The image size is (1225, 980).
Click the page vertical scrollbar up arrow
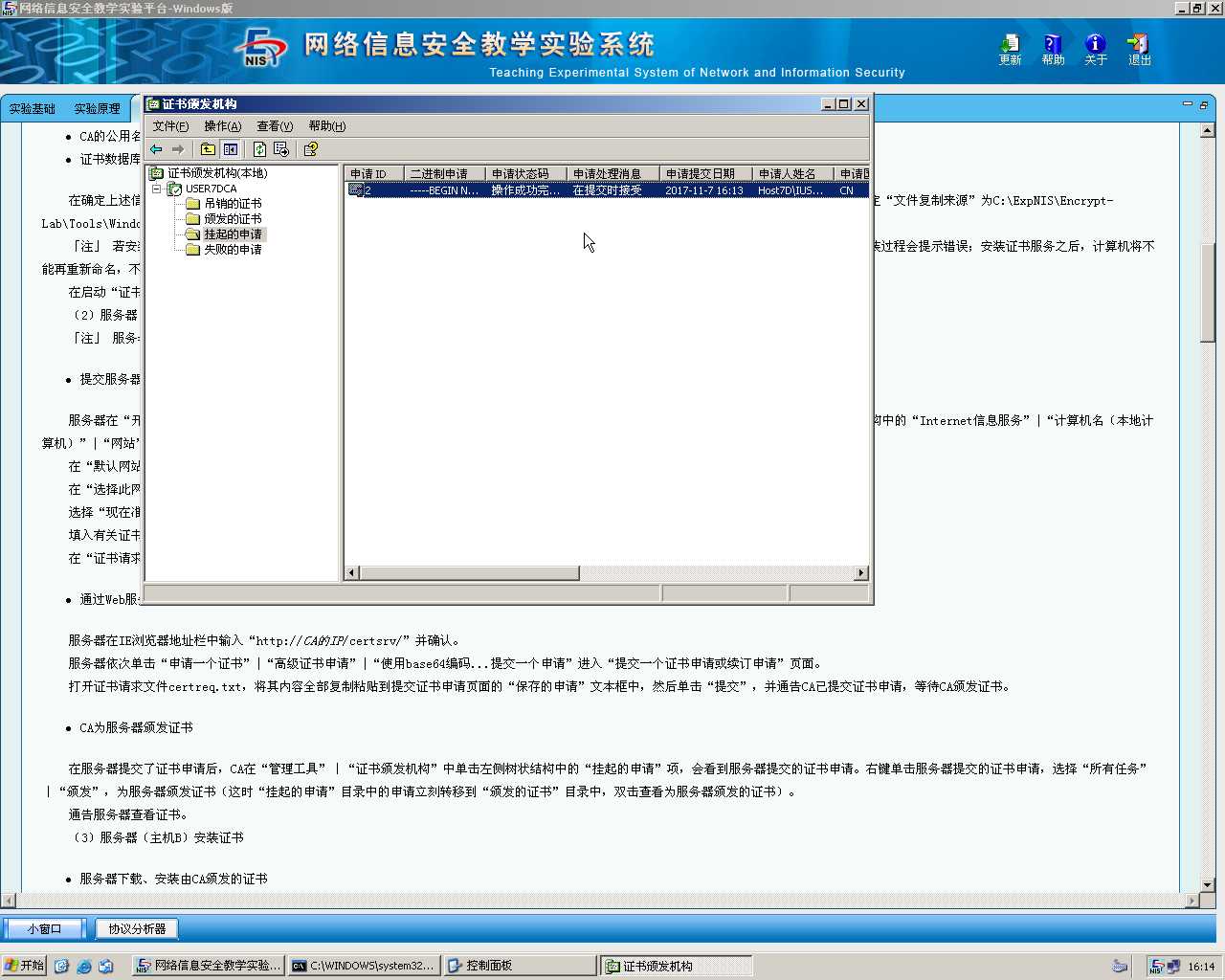click(1208, 131)
